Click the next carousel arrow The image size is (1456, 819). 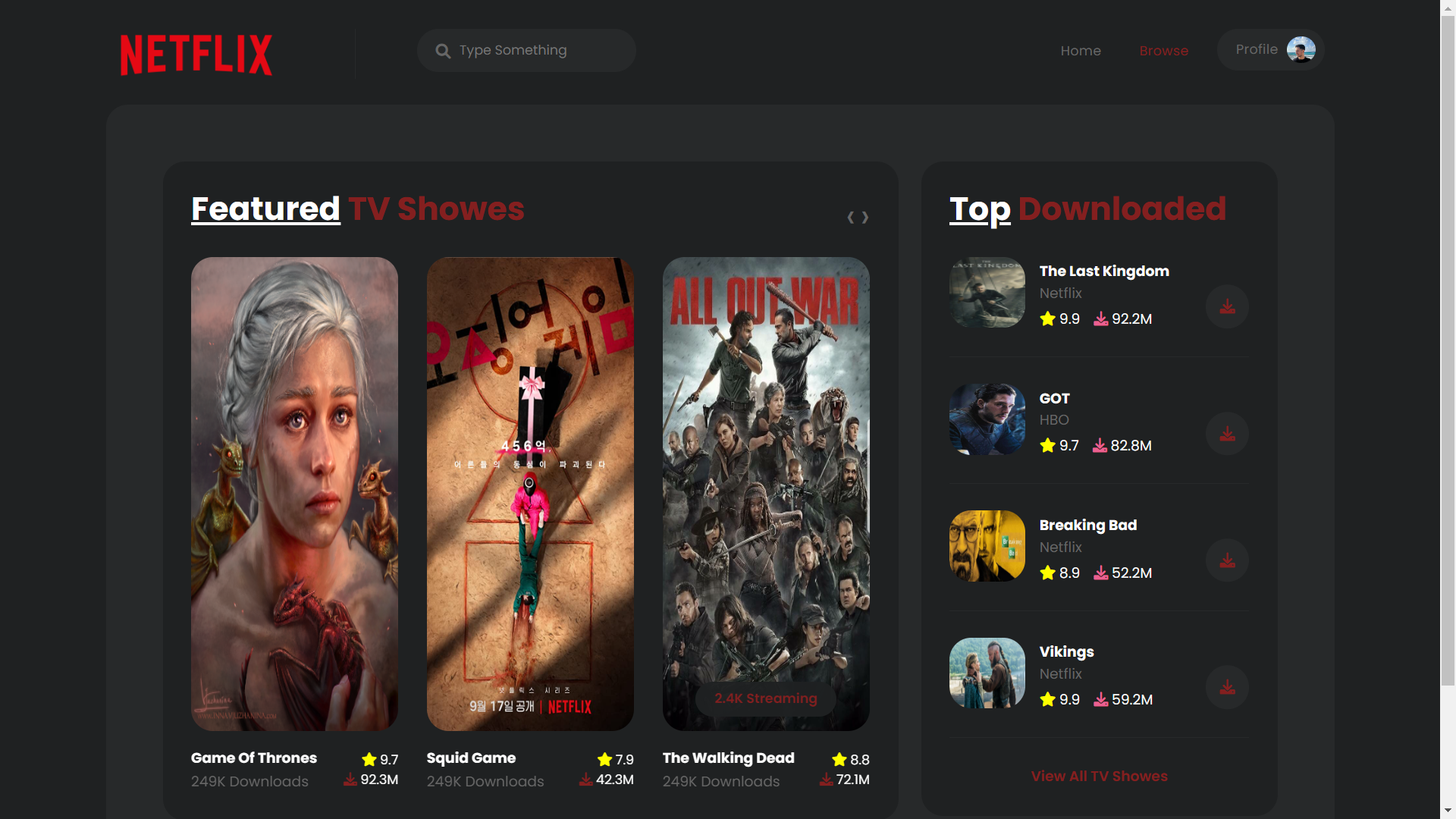point(867,218)
